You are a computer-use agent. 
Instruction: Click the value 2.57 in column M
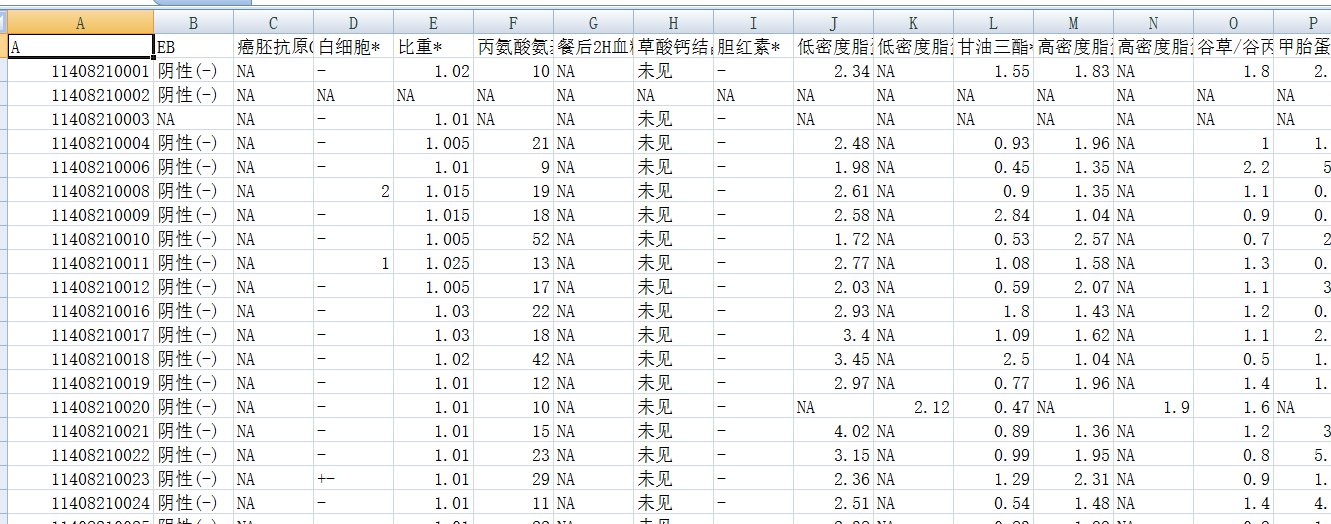tap(1073, 239)
